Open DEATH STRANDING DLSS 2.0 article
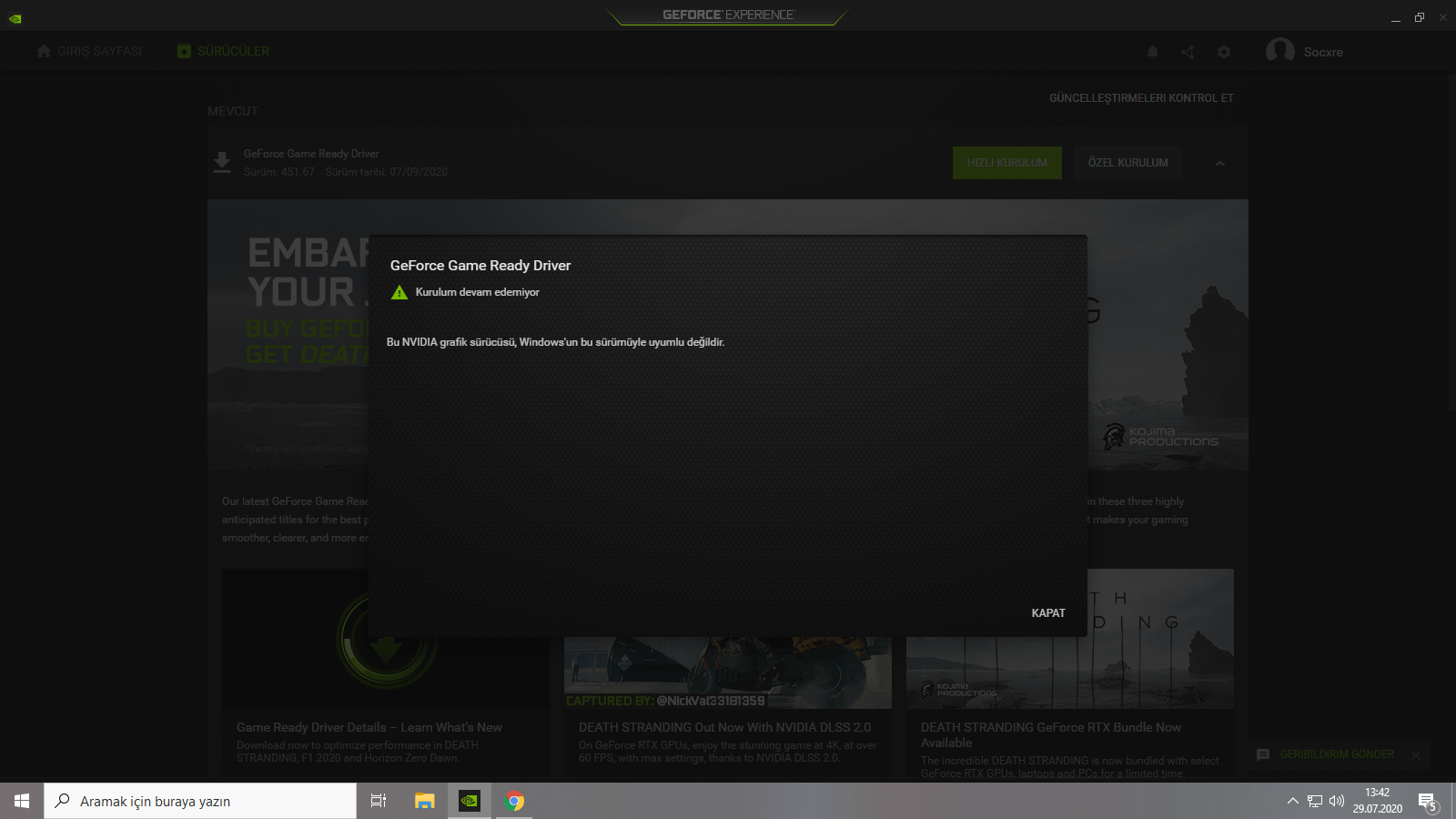1456x819 pixels. click(x=725, y=727)
